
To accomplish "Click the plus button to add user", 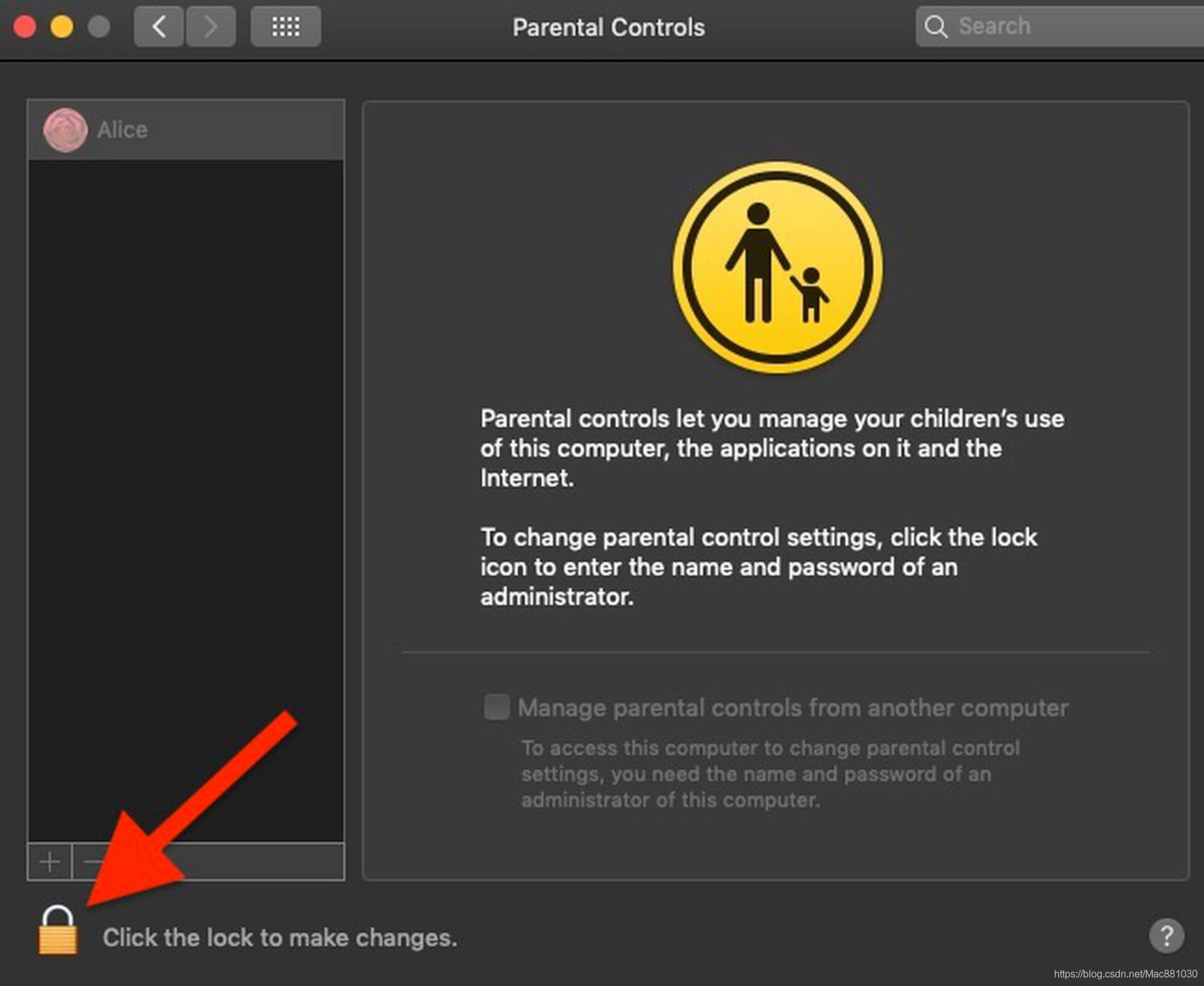I will click(x=50, y=862).
